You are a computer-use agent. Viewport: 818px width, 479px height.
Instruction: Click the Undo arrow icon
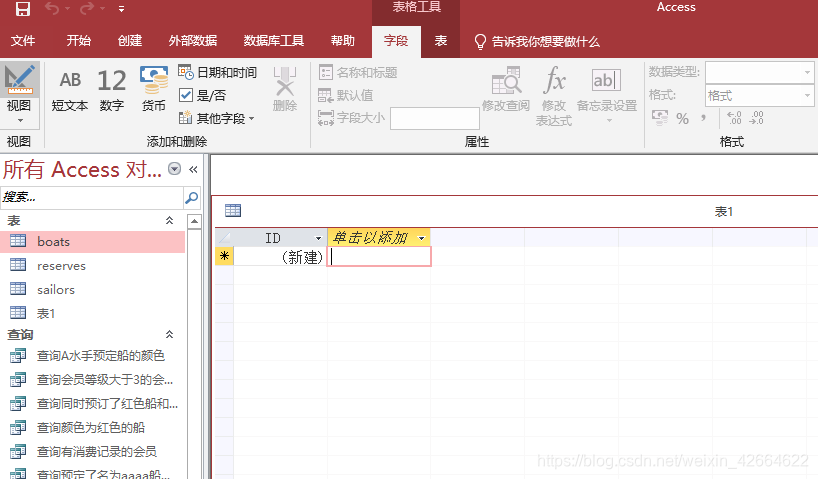coord(51,8)
